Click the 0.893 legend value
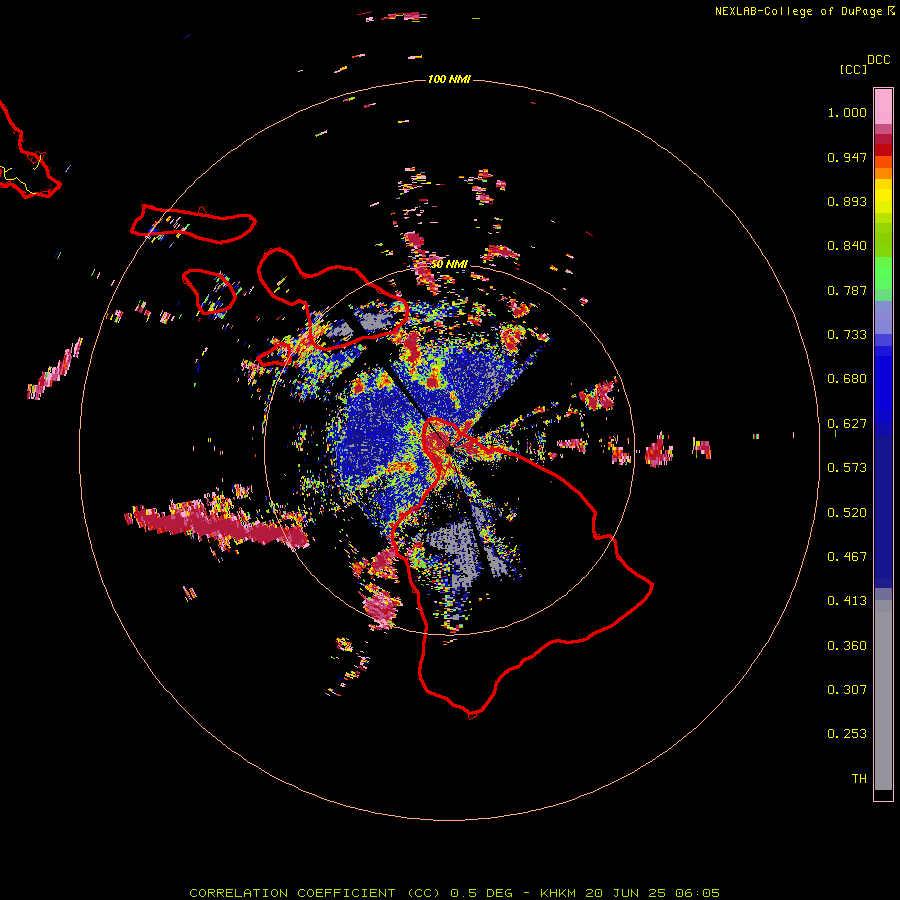This screenshot has width=900, height=900. [x=847, y=201]
